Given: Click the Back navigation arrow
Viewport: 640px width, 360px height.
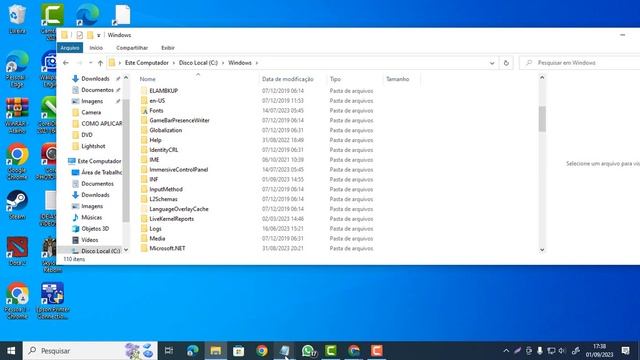Looking at the screenshot, I should (66, 63).
